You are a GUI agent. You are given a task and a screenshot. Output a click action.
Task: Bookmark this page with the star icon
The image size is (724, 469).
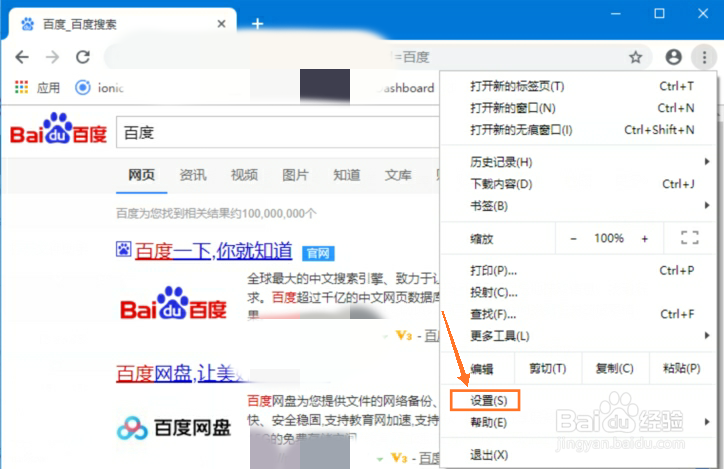coord(636,57)
